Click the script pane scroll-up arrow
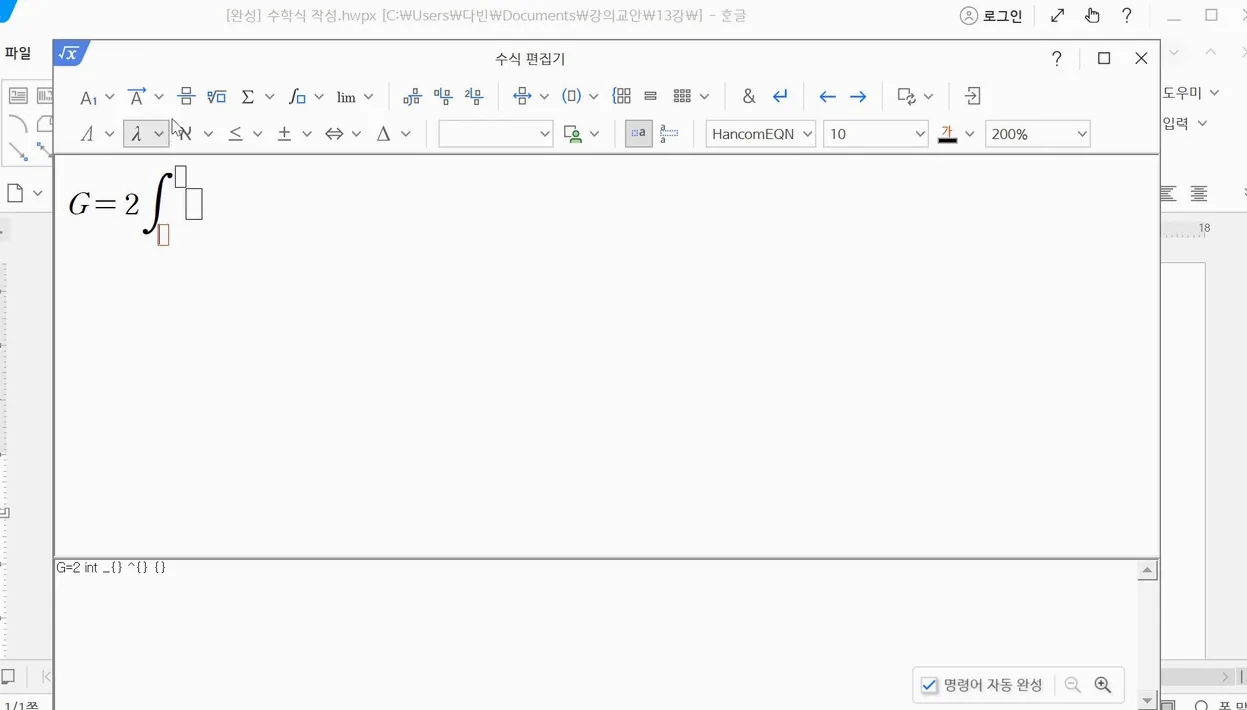This screenshot has height=710, width=1247. (1148, 571)
